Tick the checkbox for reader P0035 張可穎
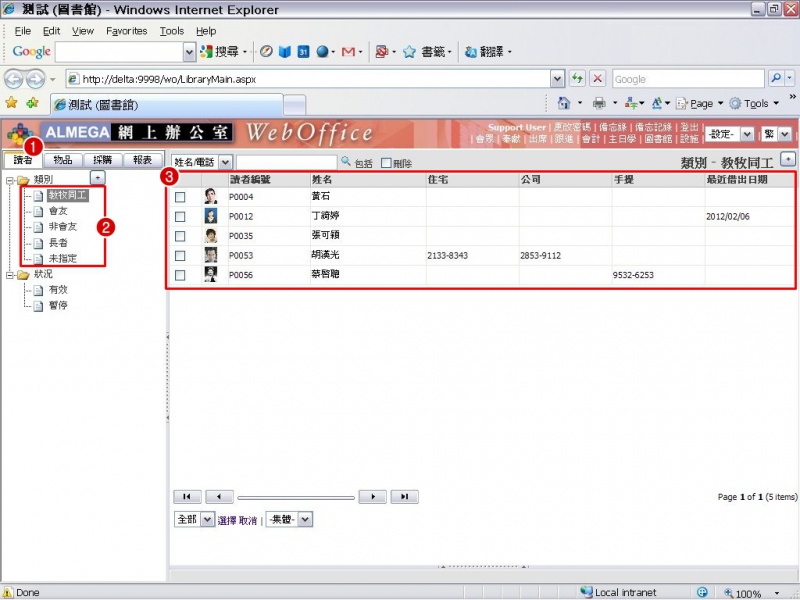The image size is (800, 600). pyautogui.click(x=180, y=236)
